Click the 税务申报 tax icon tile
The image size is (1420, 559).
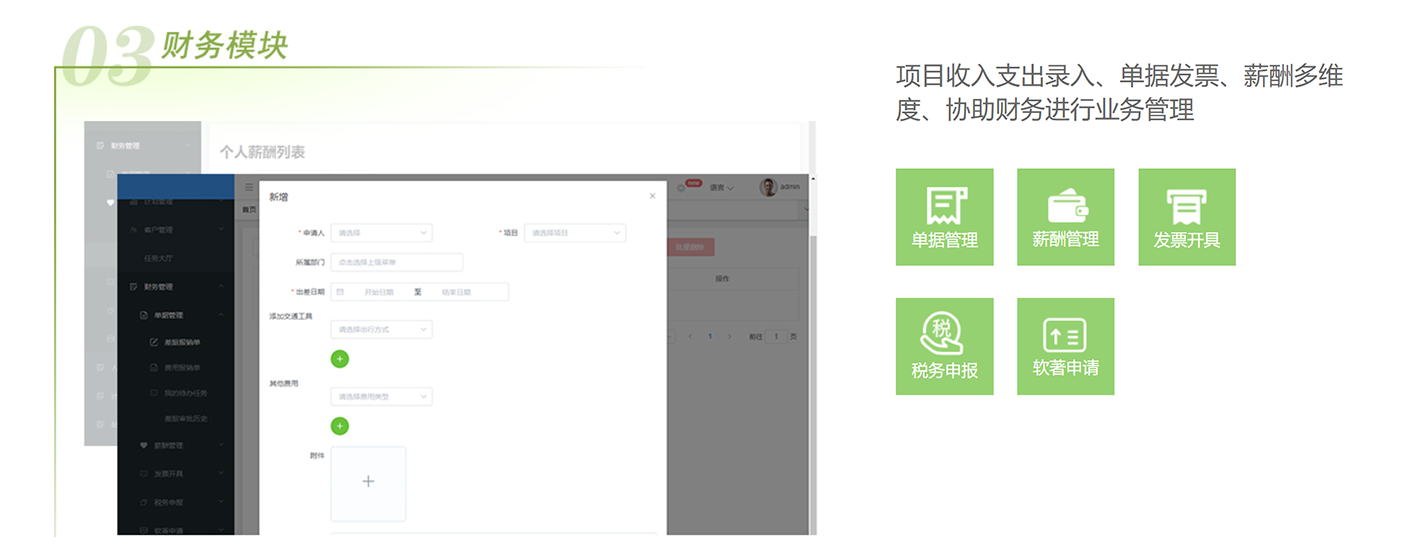(944, 346)
